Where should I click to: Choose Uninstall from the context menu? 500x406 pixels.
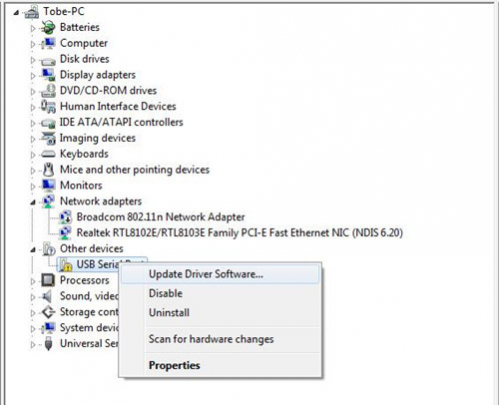(x=169, y=313)
